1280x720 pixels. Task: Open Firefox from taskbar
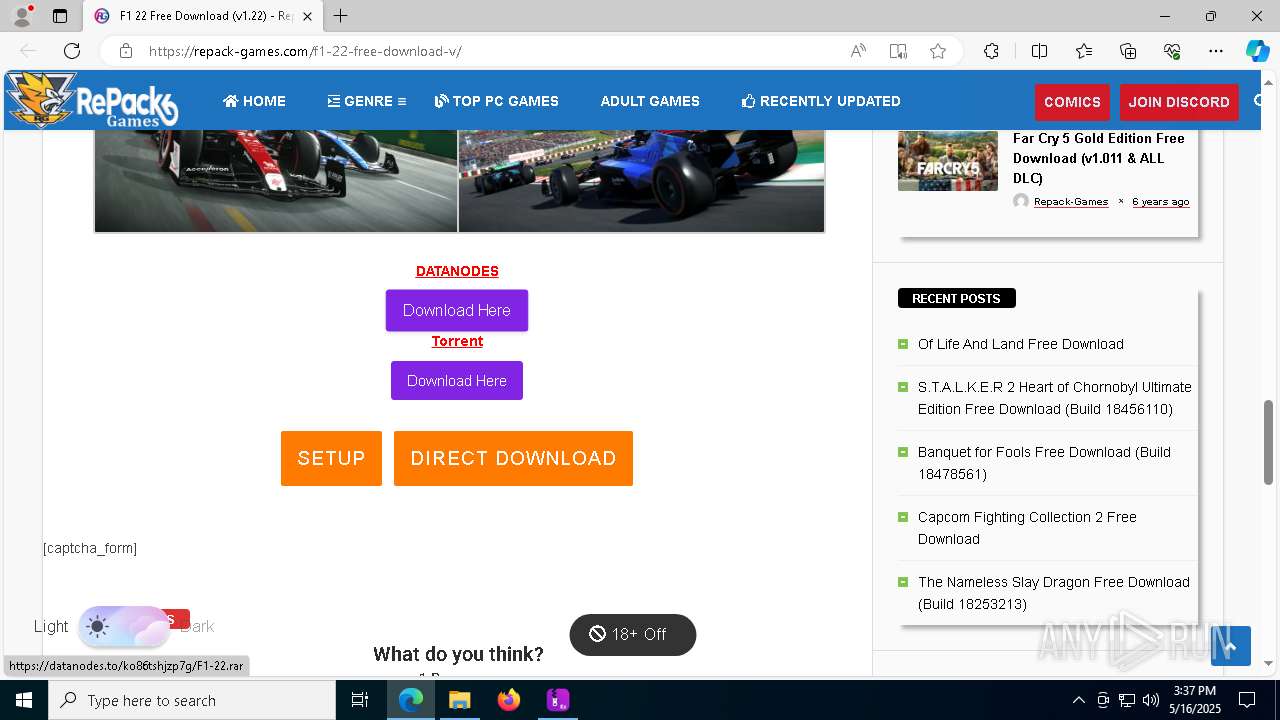point(509,700)
